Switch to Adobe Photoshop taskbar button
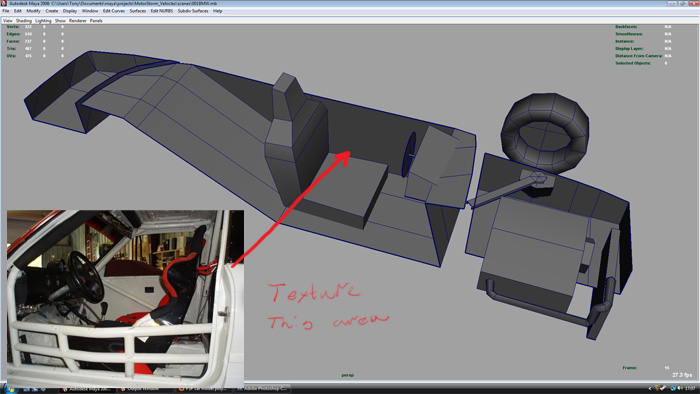Image resolution: width=700 pixels, height=394 pixels. pyautogui.click(x=261, y=389)
